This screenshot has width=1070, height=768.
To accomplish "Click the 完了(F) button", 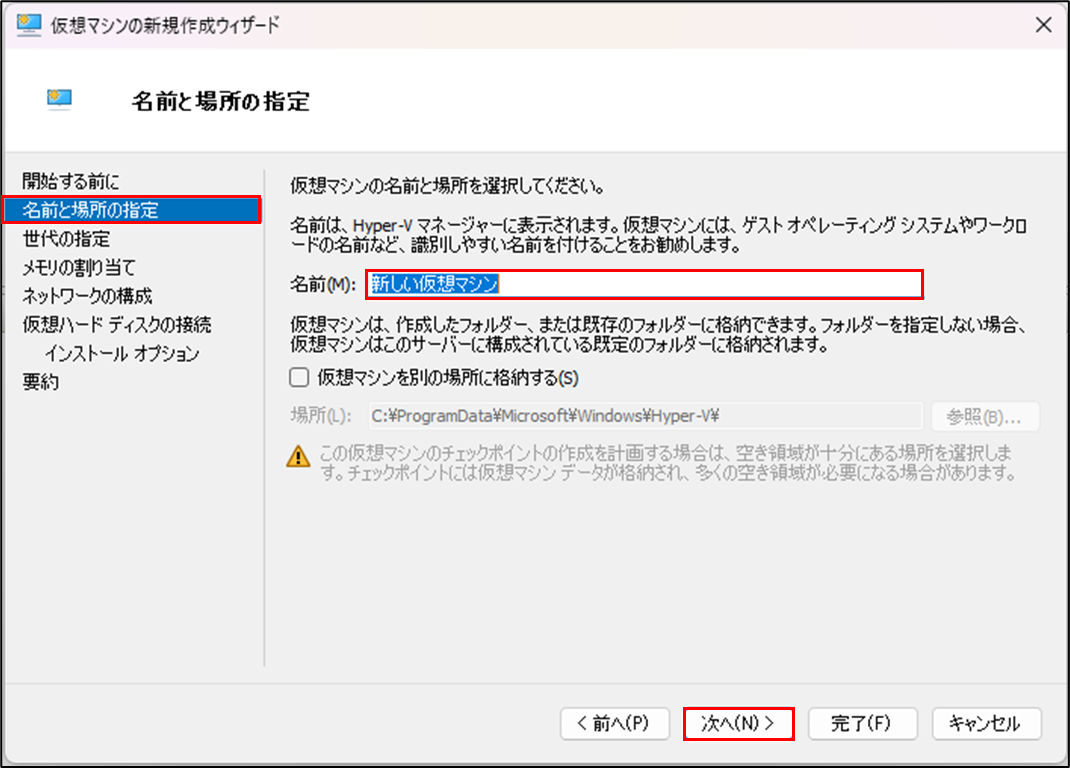I will [x=863, y=723].
